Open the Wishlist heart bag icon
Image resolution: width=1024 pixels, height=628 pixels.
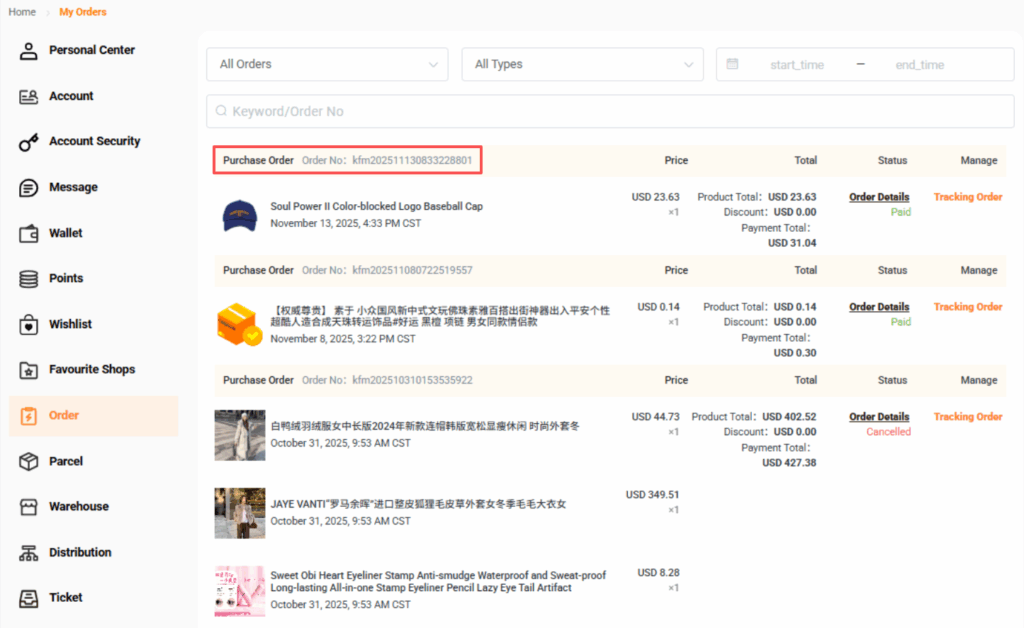(30, 325)
